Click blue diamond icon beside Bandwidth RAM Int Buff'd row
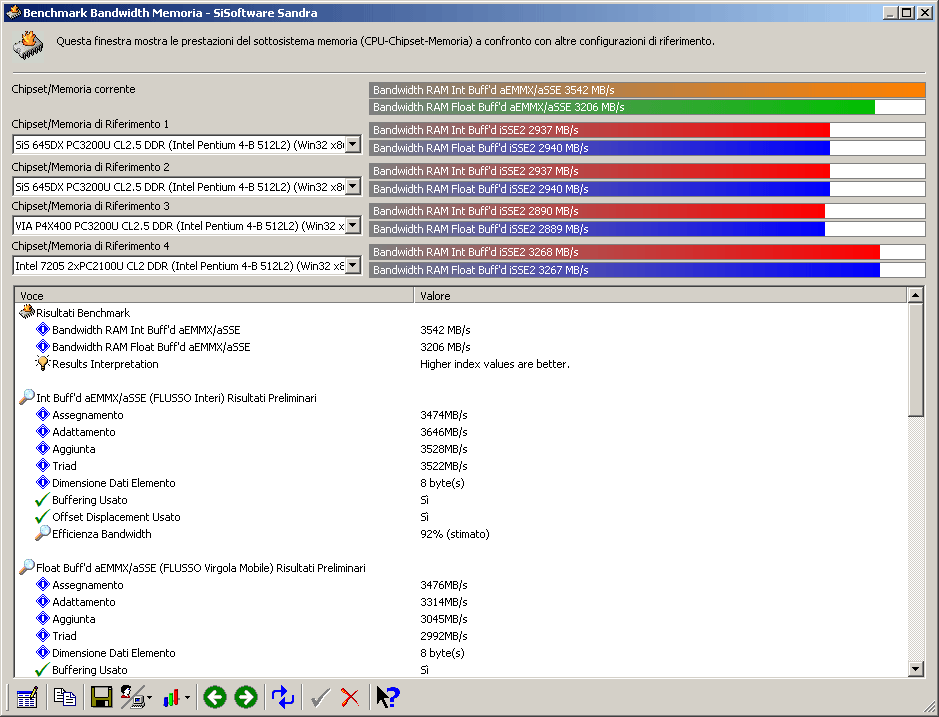Screen dimensions: 939x717 (x=43, y=329)
